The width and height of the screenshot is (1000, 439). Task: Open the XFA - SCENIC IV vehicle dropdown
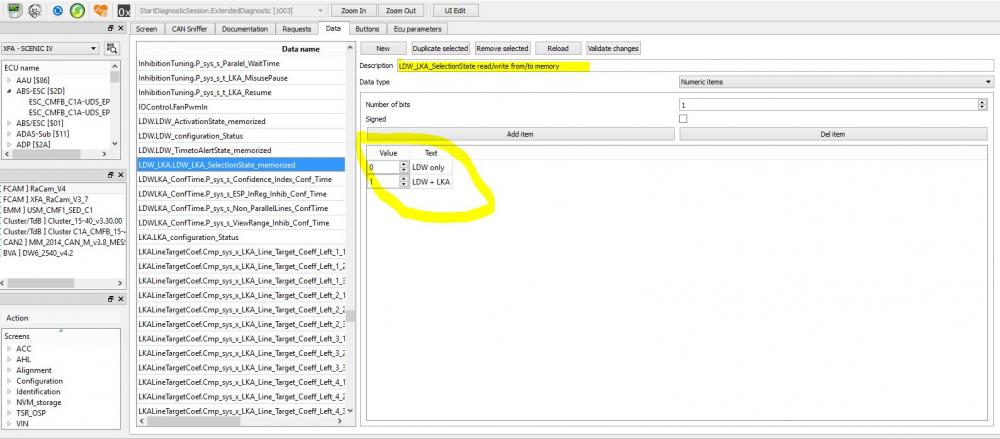(x=50, y=48)
